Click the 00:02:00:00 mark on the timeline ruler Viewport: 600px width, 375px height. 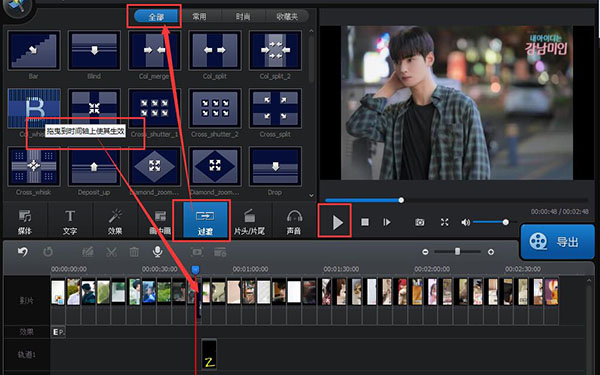click(432, 269)
